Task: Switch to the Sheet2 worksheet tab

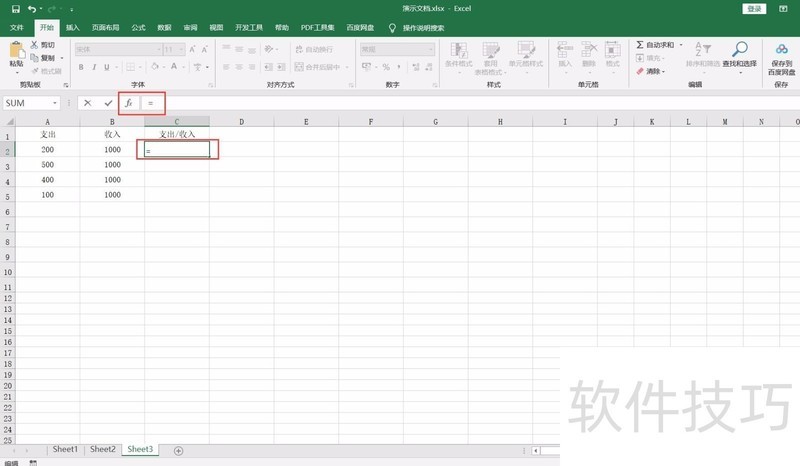Action: pyautogui.click(x=103, y=449)
